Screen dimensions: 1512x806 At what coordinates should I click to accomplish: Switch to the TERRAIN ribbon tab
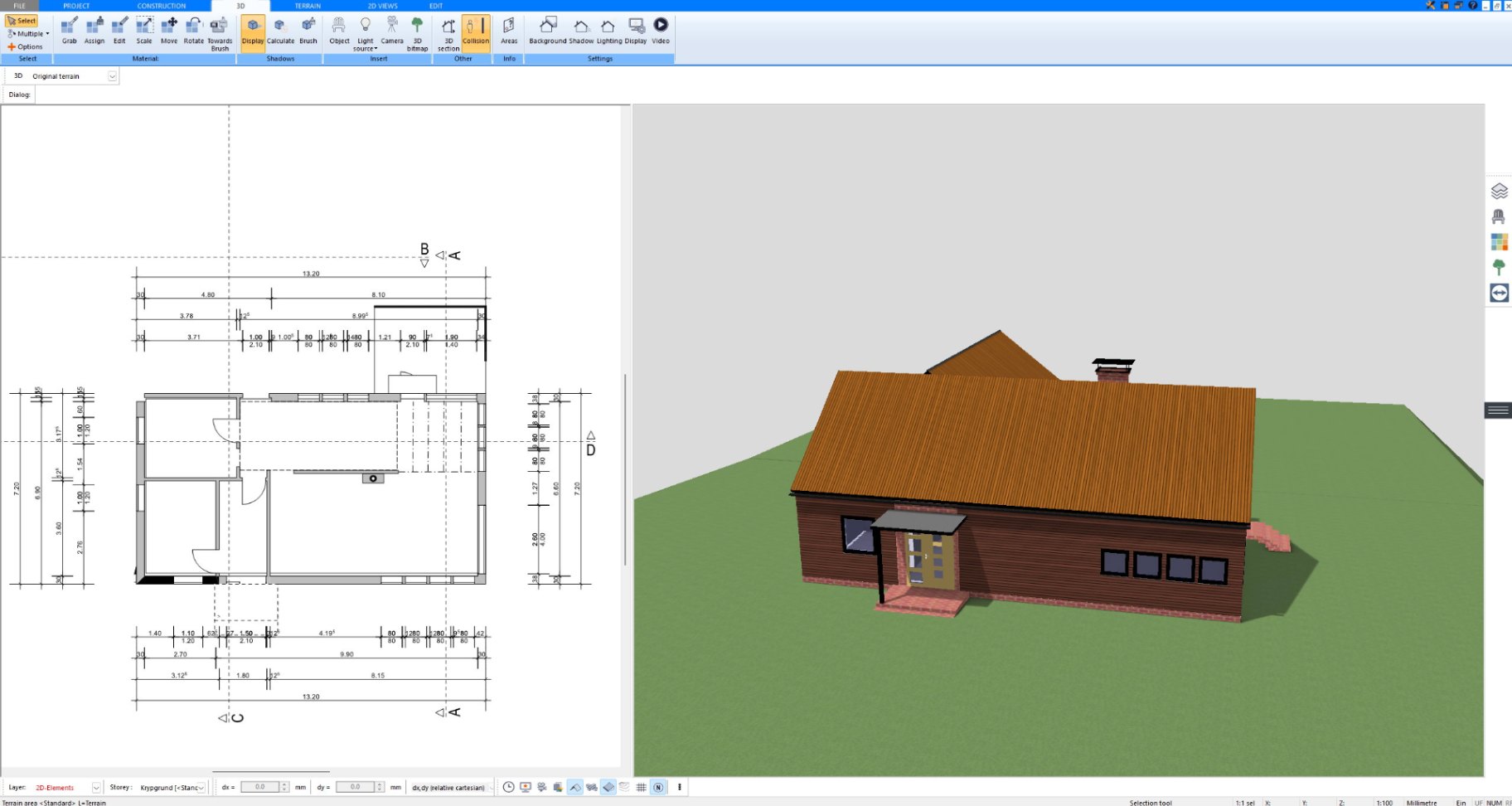[x=308, y=6]
